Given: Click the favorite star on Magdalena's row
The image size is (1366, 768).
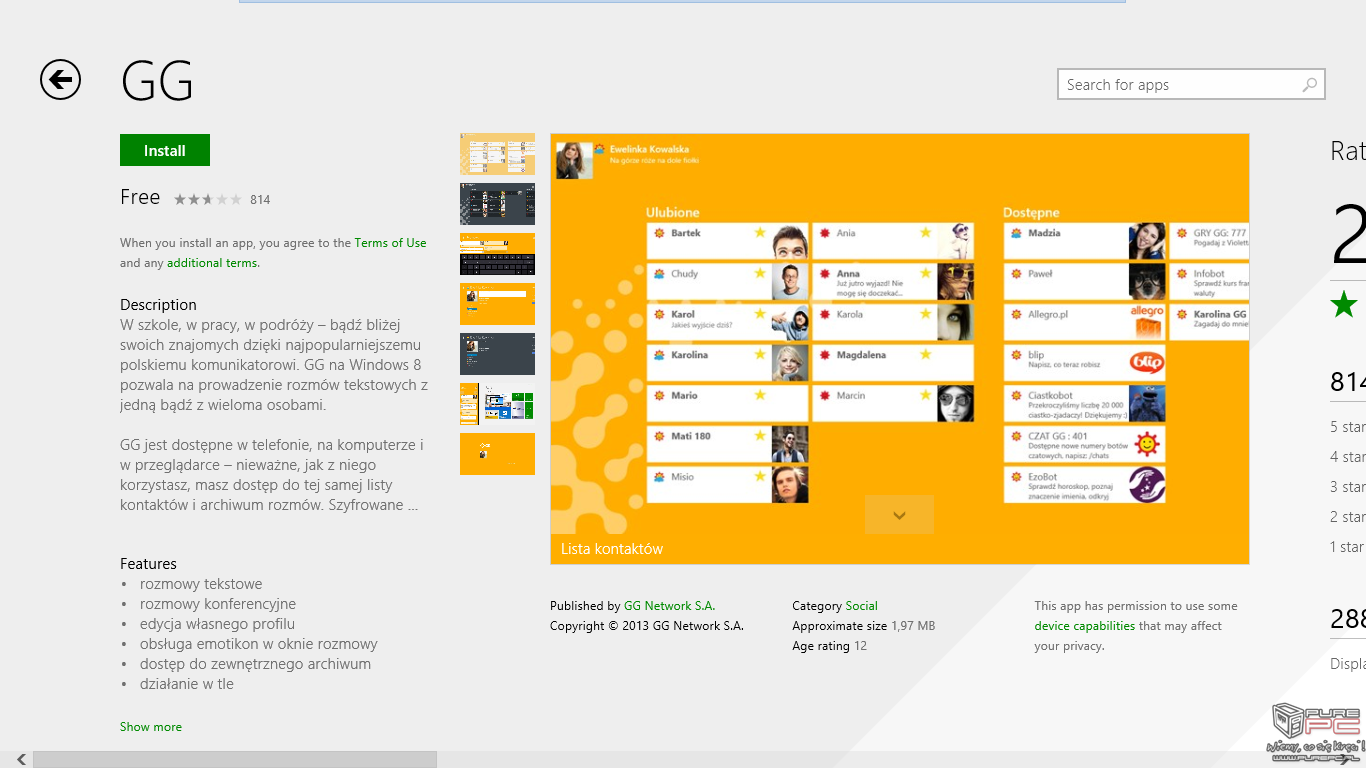Looking at the screenshot, I should (x=925, y=355).
